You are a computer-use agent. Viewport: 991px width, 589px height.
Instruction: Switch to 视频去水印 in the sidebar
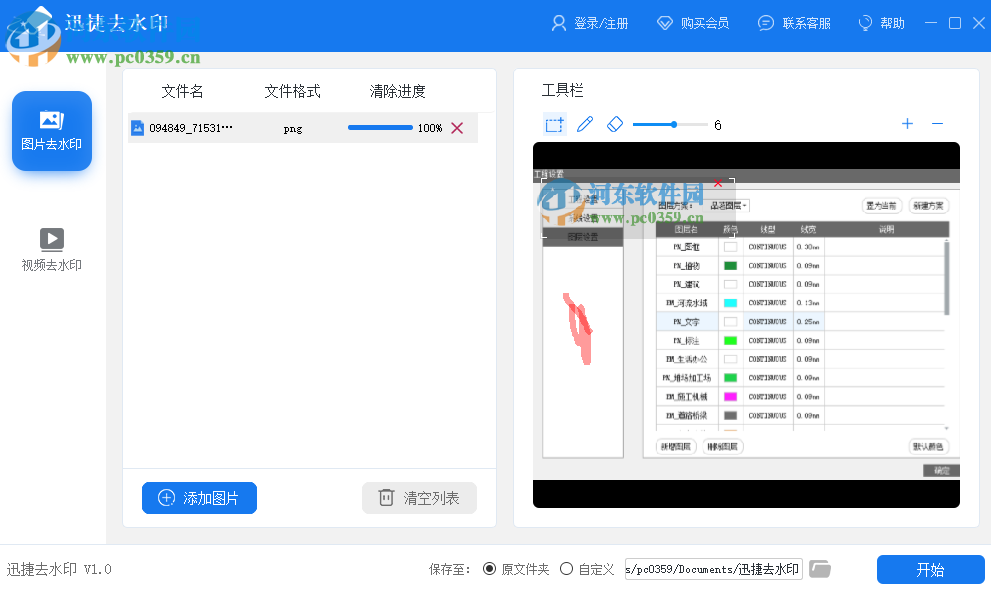click(x=51, y=247)
